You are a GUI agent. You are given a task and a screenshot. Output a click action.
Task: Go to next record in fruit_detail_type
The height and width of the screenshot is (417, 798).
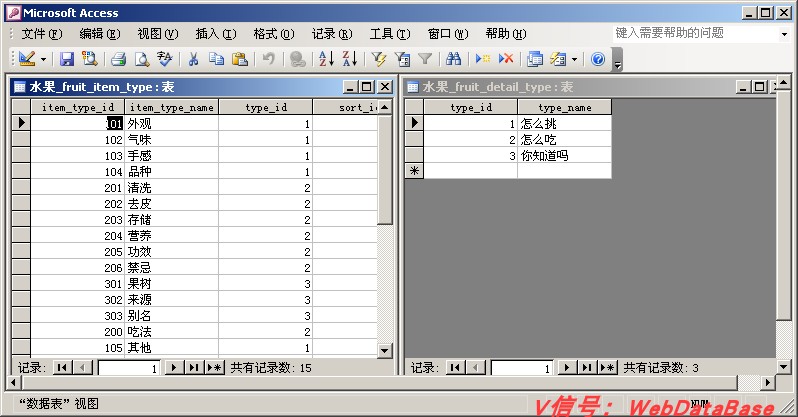567,368
